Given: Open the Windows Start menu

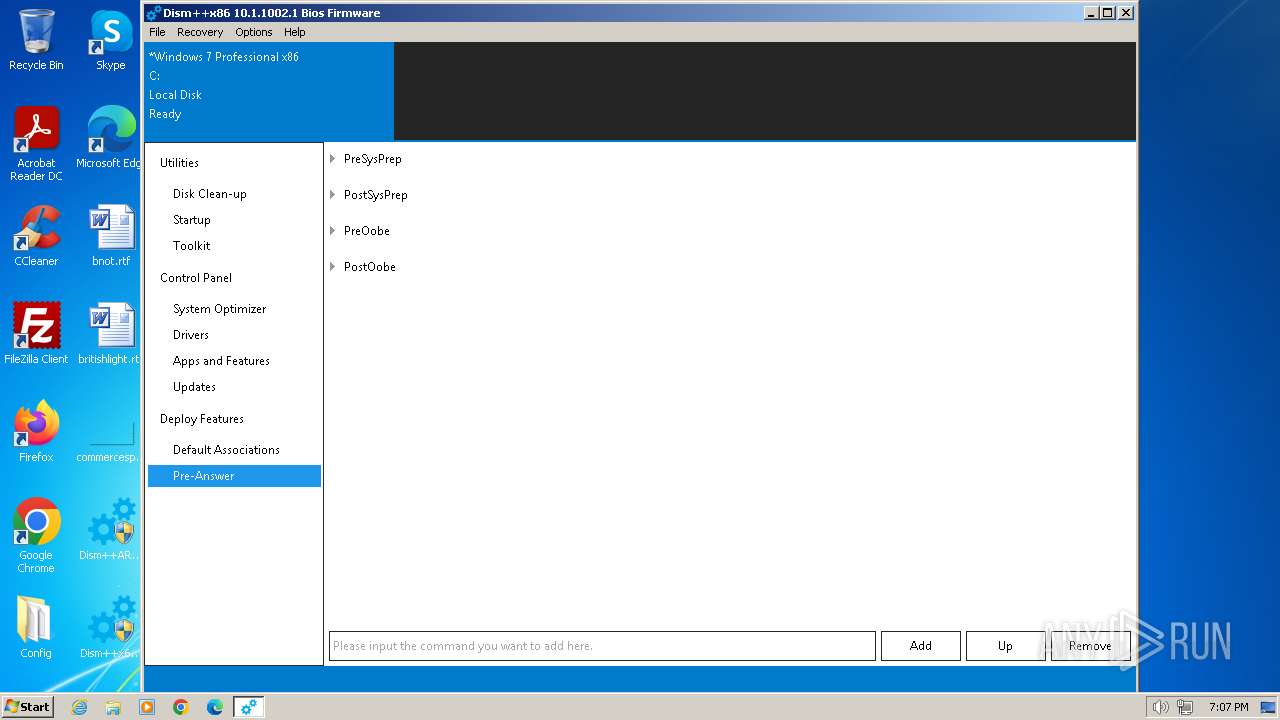Looking at the screenshot, I should coord(28,707).
